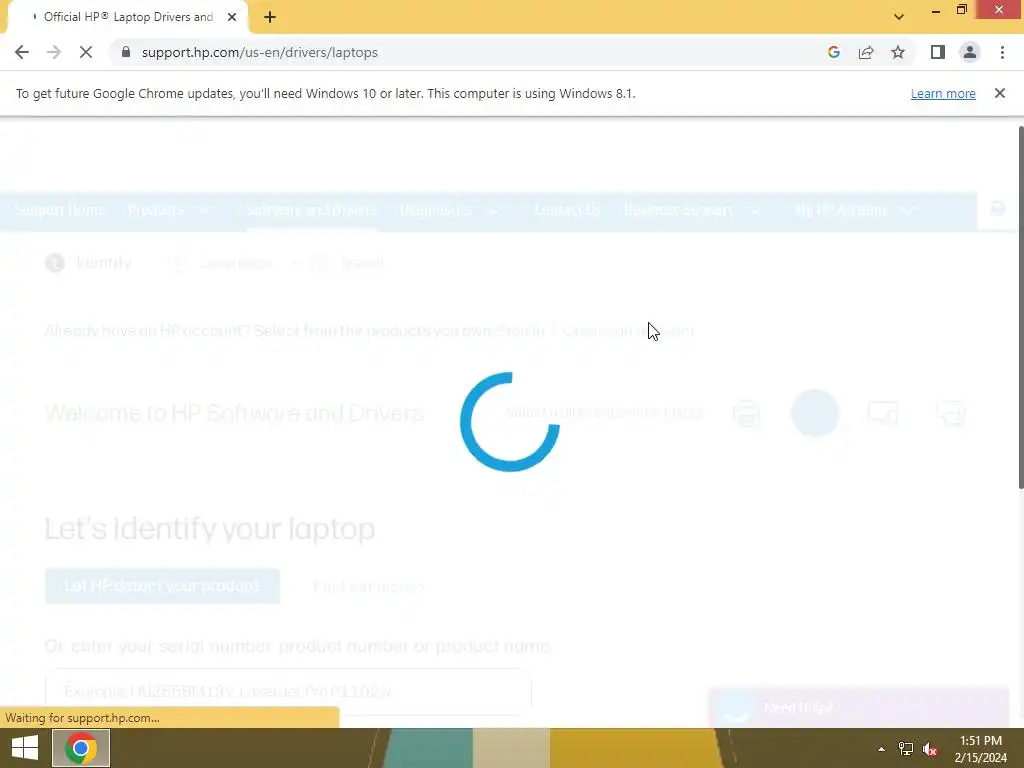Open a new tab
Viewport: 1024px width, 768px height.
point(270,17)
